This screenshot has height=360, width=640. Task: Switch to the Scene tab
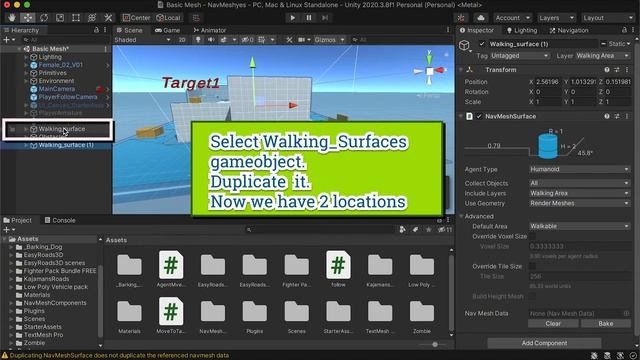pos(130,30)
